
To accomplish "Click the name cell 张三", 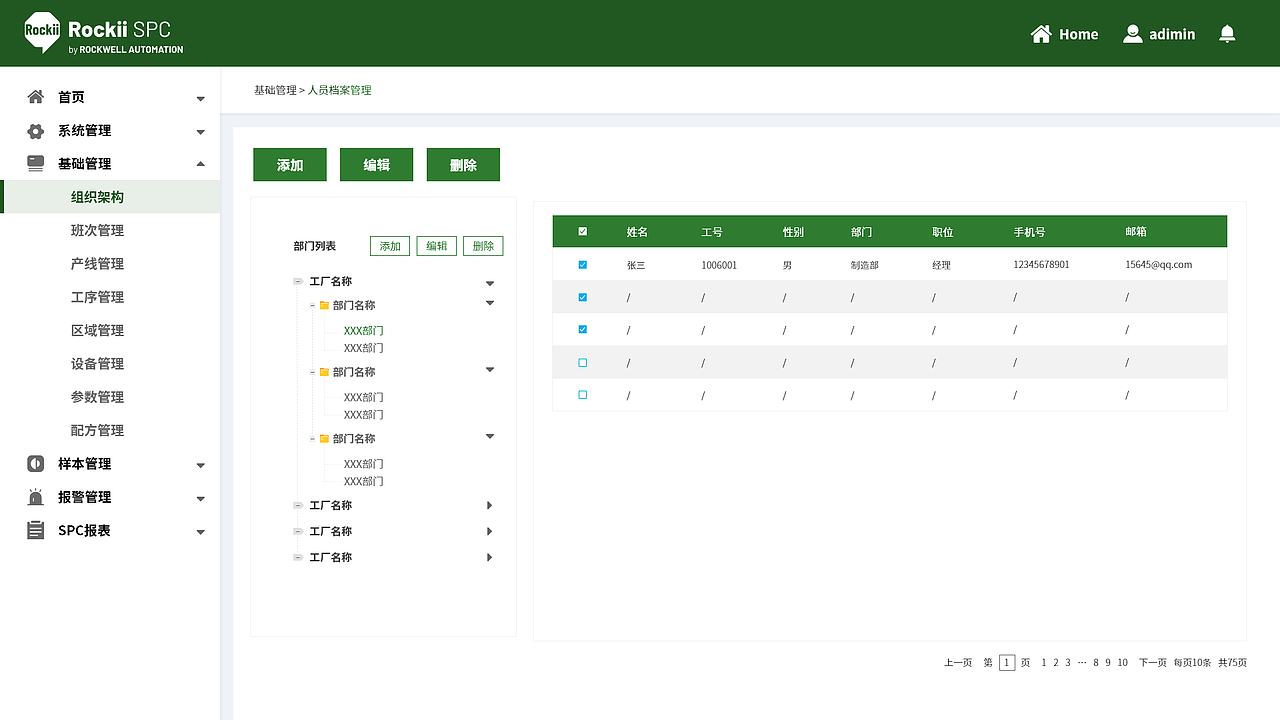I will pos(636,265).
